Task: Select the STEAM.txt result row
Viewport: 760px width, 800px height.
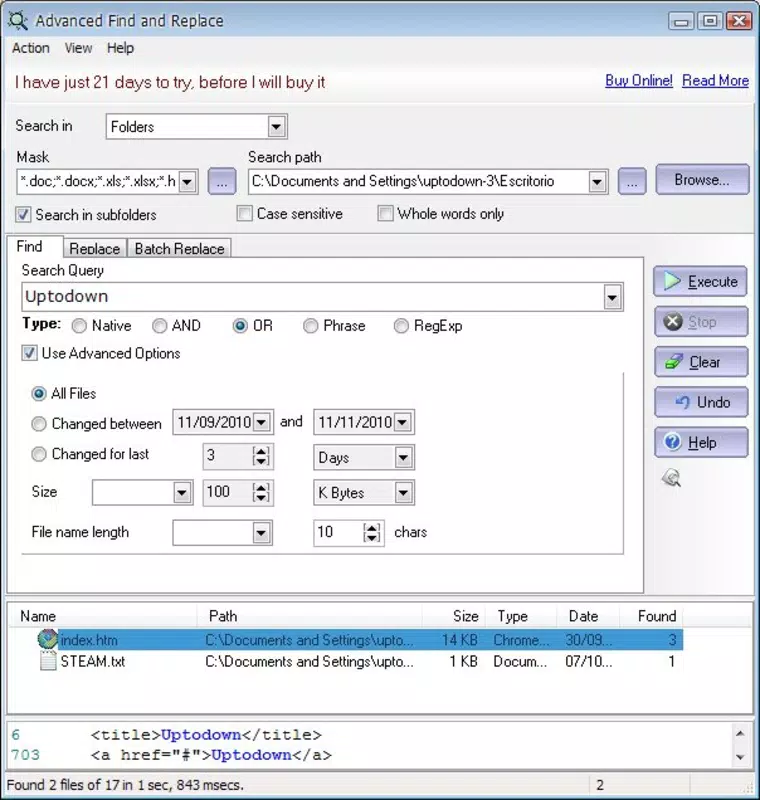Action: pyautogui.click(x=360, y=662)
